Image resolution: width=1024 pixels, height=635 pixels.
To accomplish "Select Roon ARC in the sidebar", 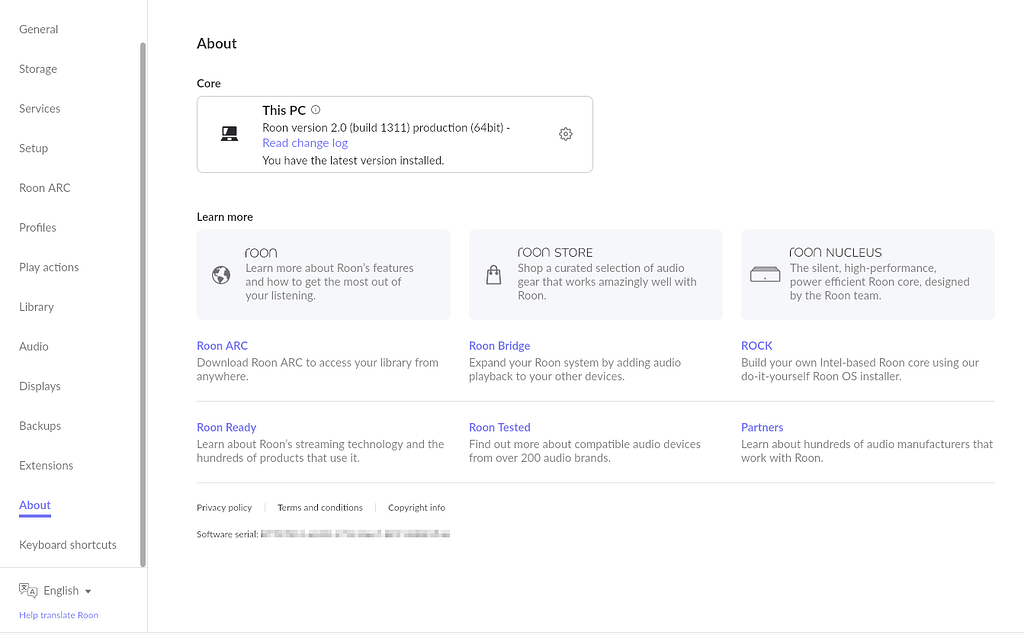I will pos(44,188).
